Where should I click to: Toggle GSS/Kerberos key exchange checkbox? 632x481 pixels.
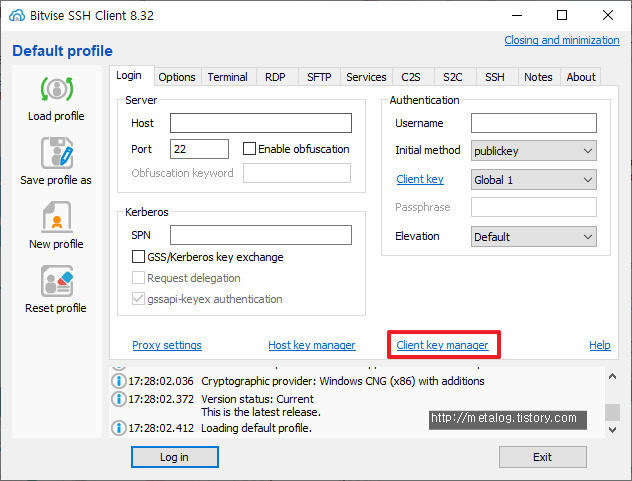138,256
